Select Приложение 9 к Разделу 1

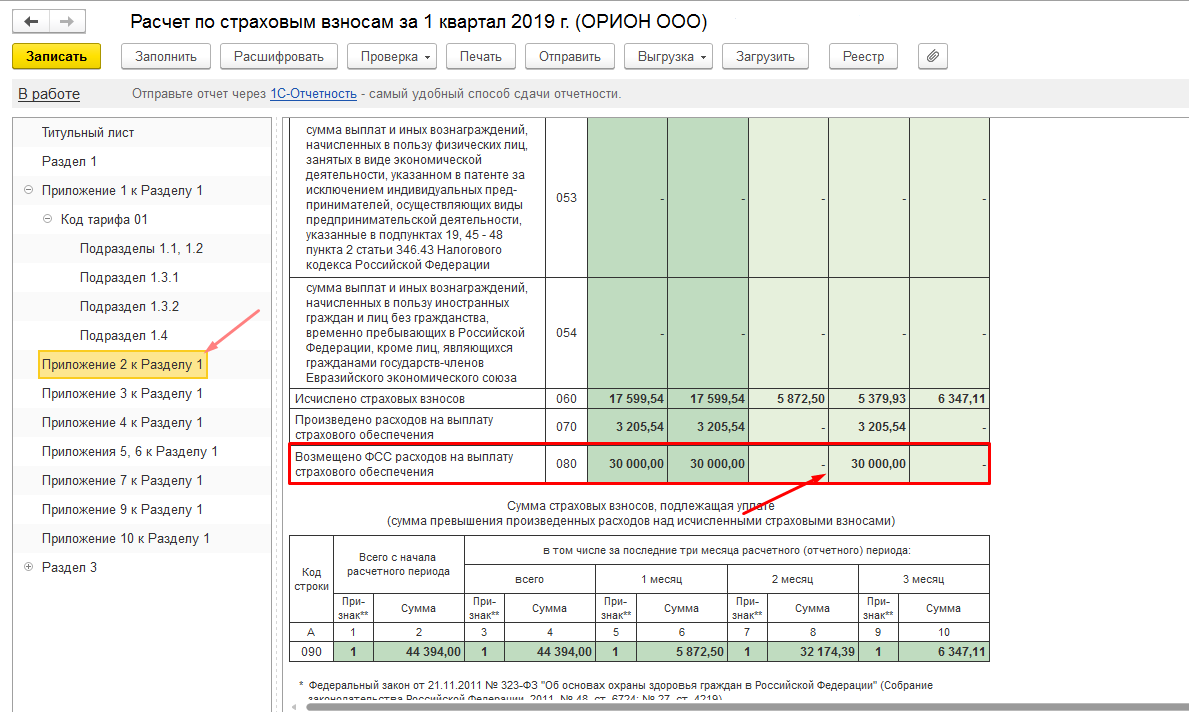coord(122,510)
